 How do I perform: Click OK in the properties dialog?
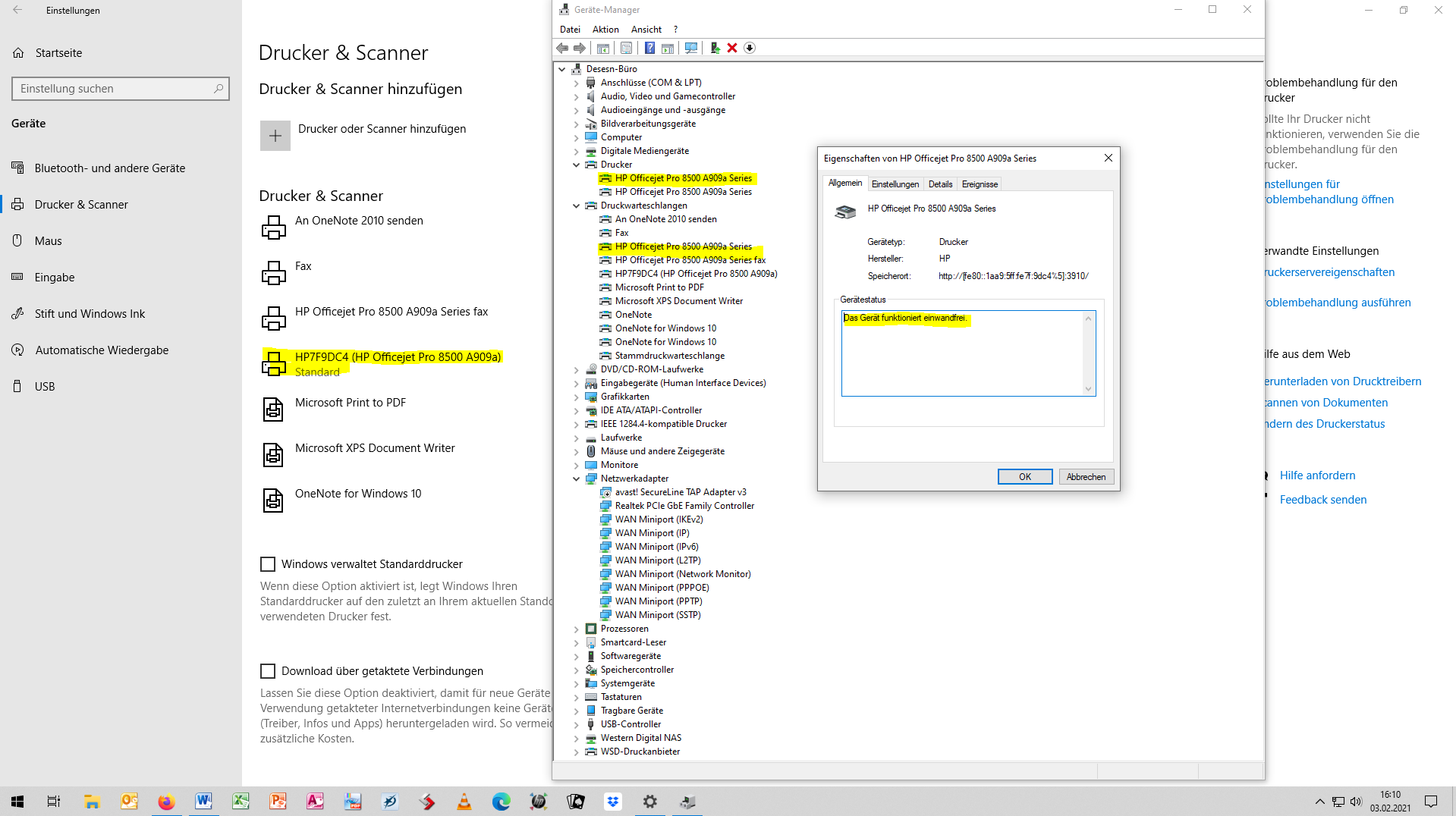pyautogui.click(x=1025, y=477)
